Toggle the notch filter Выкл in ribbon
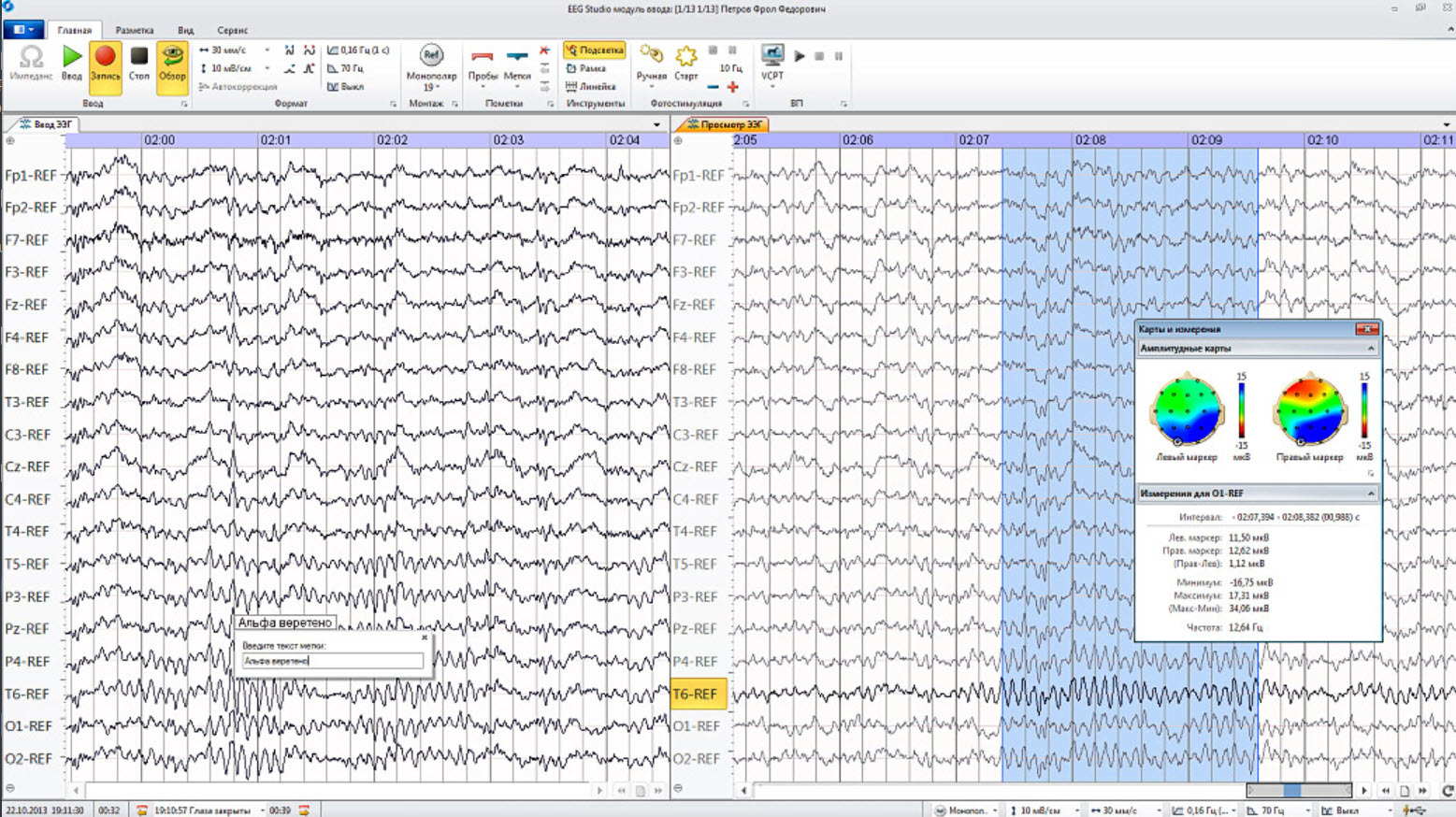The height and width of the screenshot is (817, 1456). [345, 86]
